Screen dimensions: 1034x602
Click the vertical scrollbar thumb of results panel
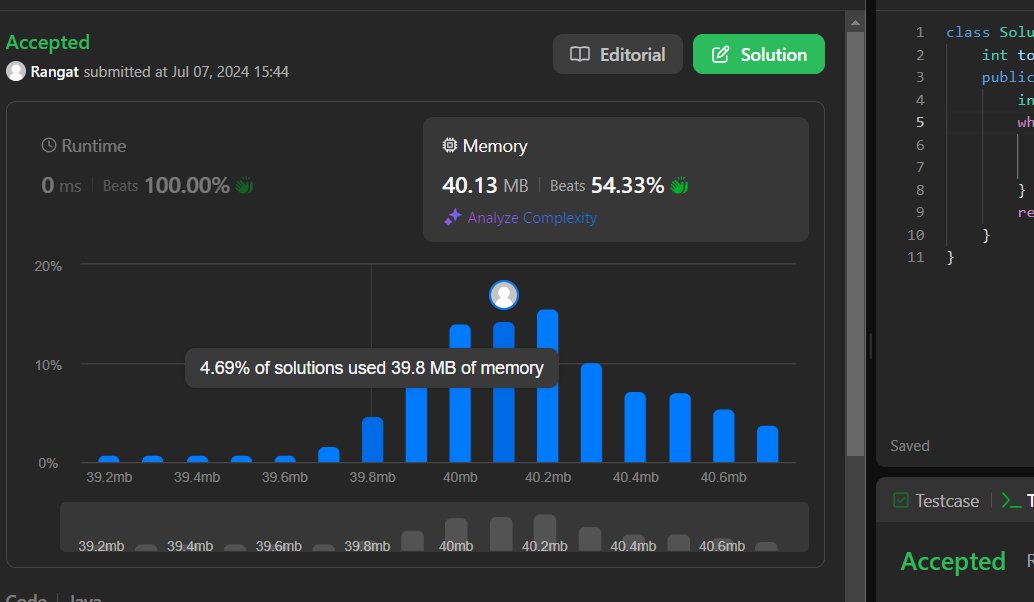[x=855, y=244]
